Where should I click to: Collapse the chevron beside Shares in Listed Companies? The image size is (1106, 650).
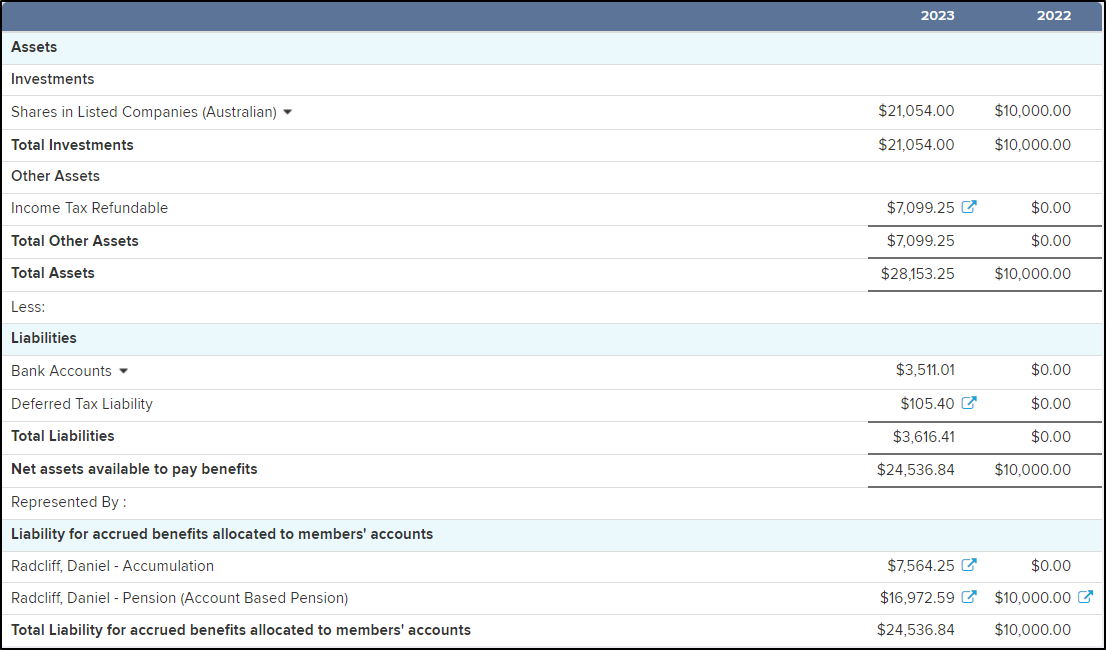tap(288, 112)
